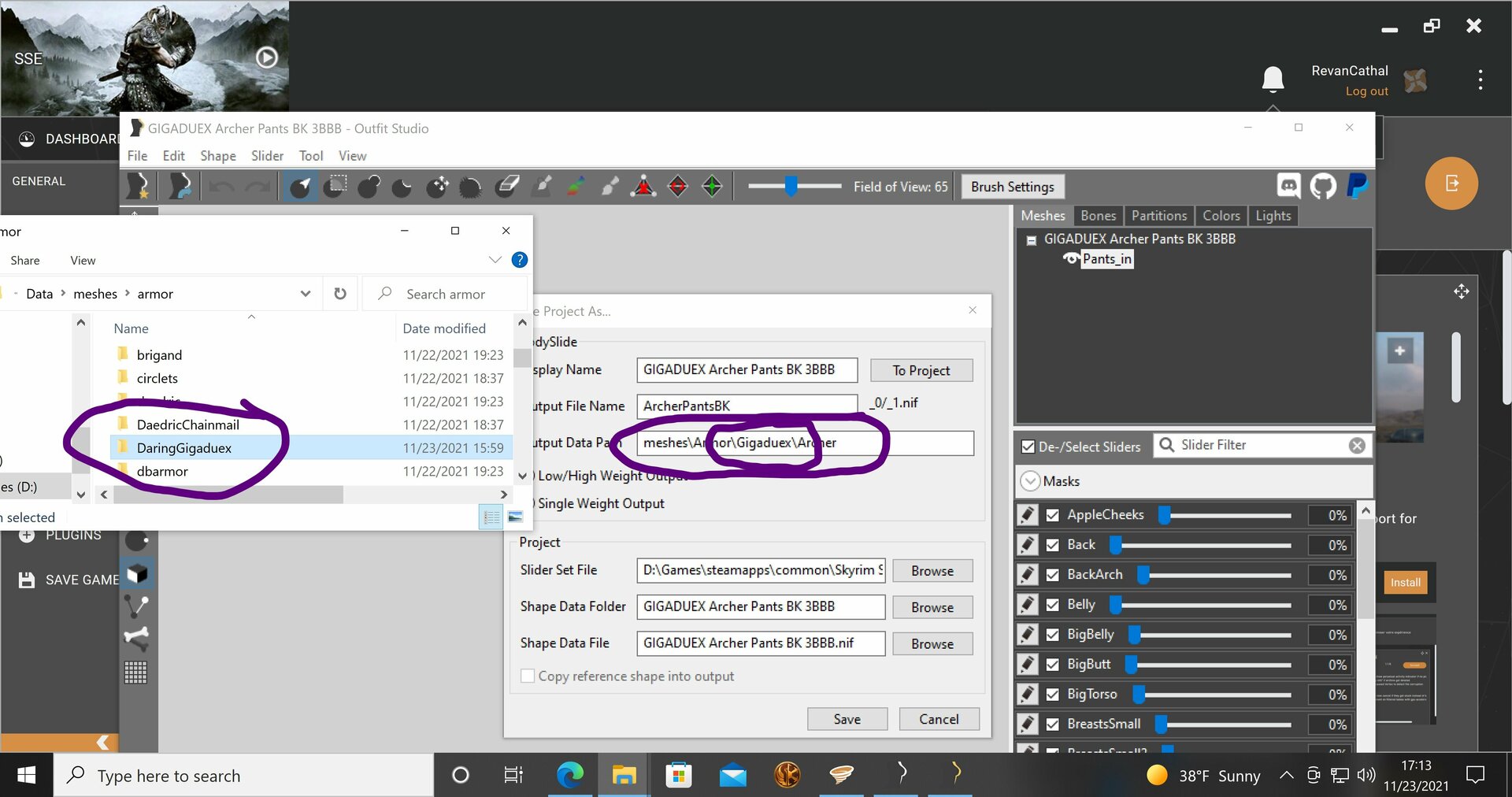Expand the Explorer ribbon chevron
The width and height of the screenshot is (1512, 797).
pos(495,260)
